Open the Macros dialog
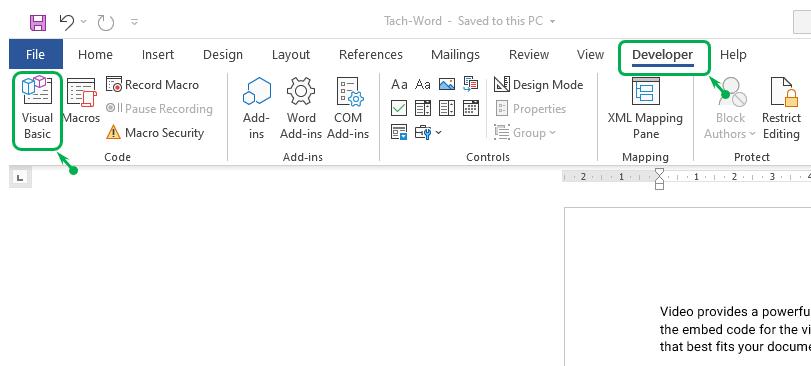The image size is (811, 366). [81, 101]
